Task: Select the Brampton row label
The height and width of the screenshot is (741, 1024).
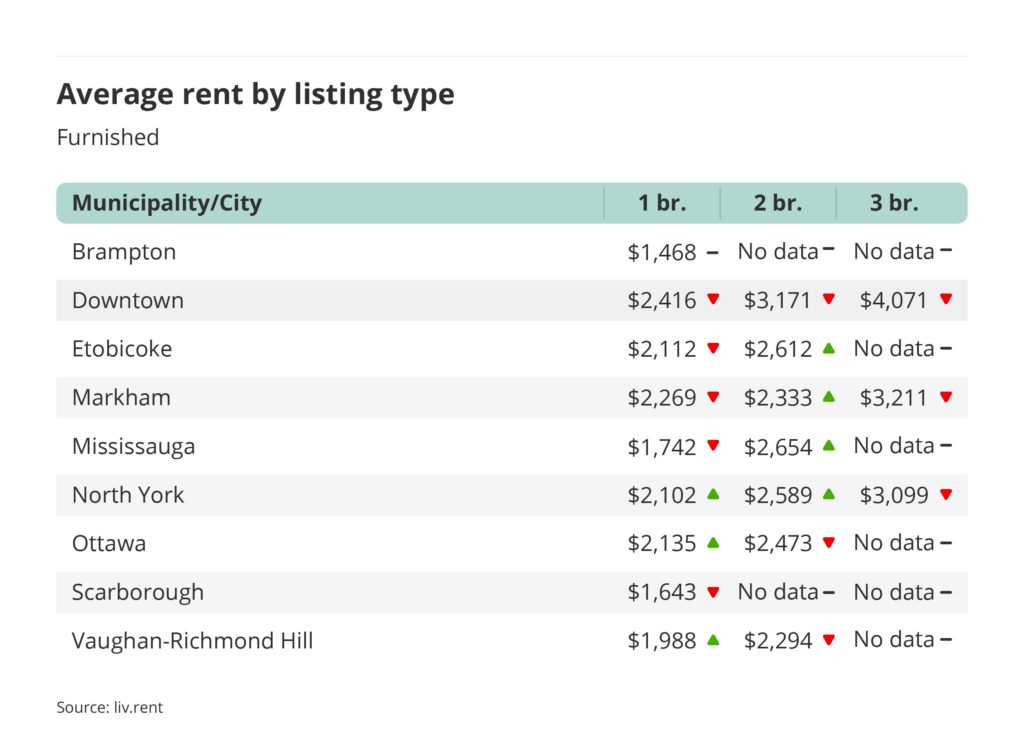Action: click(x=124, y=252)
